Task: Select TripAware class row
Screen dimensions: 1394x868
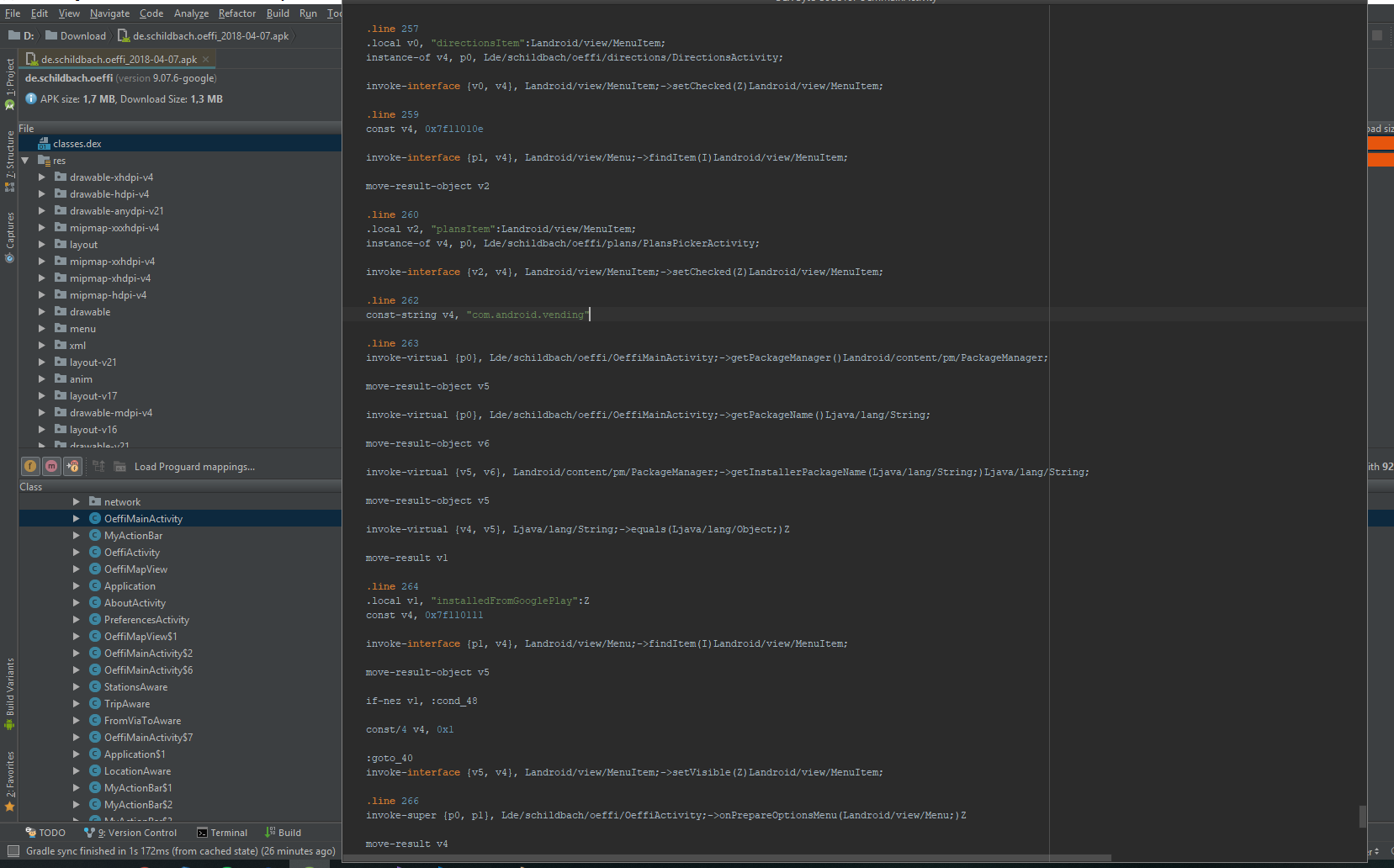Action: tap(180, 704)
